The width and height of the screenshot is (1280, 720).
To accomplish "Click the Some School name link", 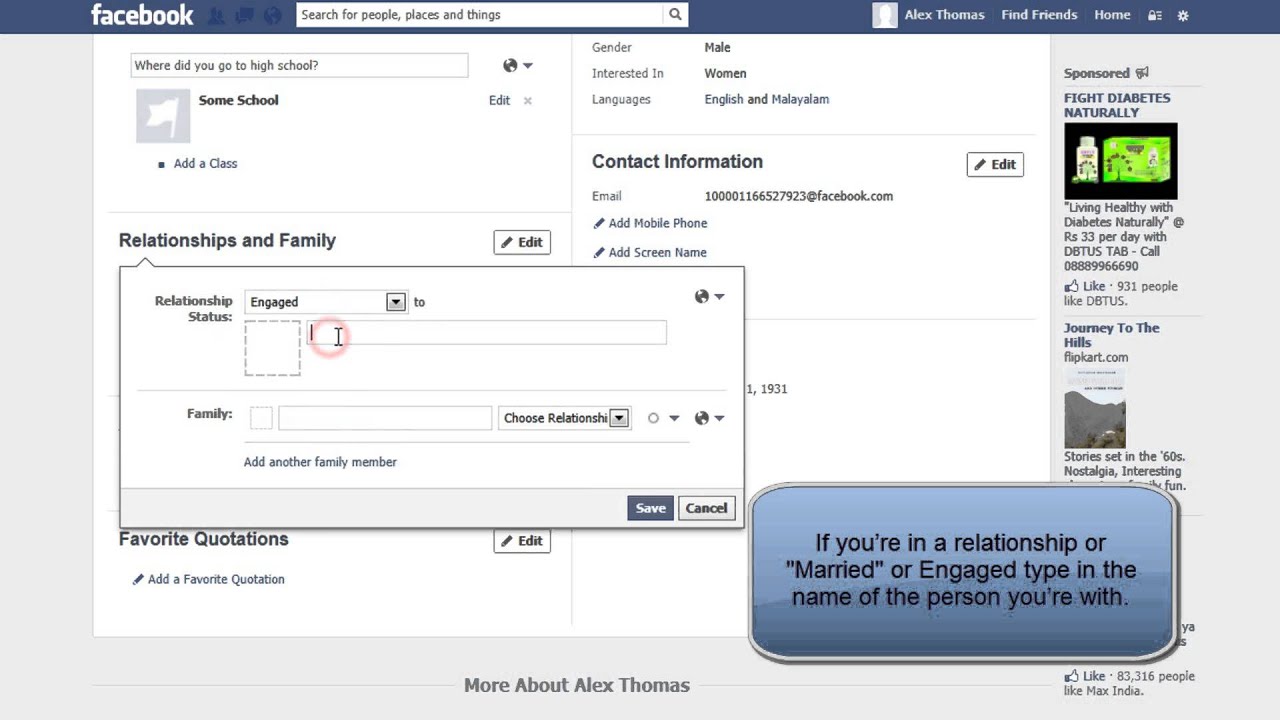I will (x=238, y=100).
